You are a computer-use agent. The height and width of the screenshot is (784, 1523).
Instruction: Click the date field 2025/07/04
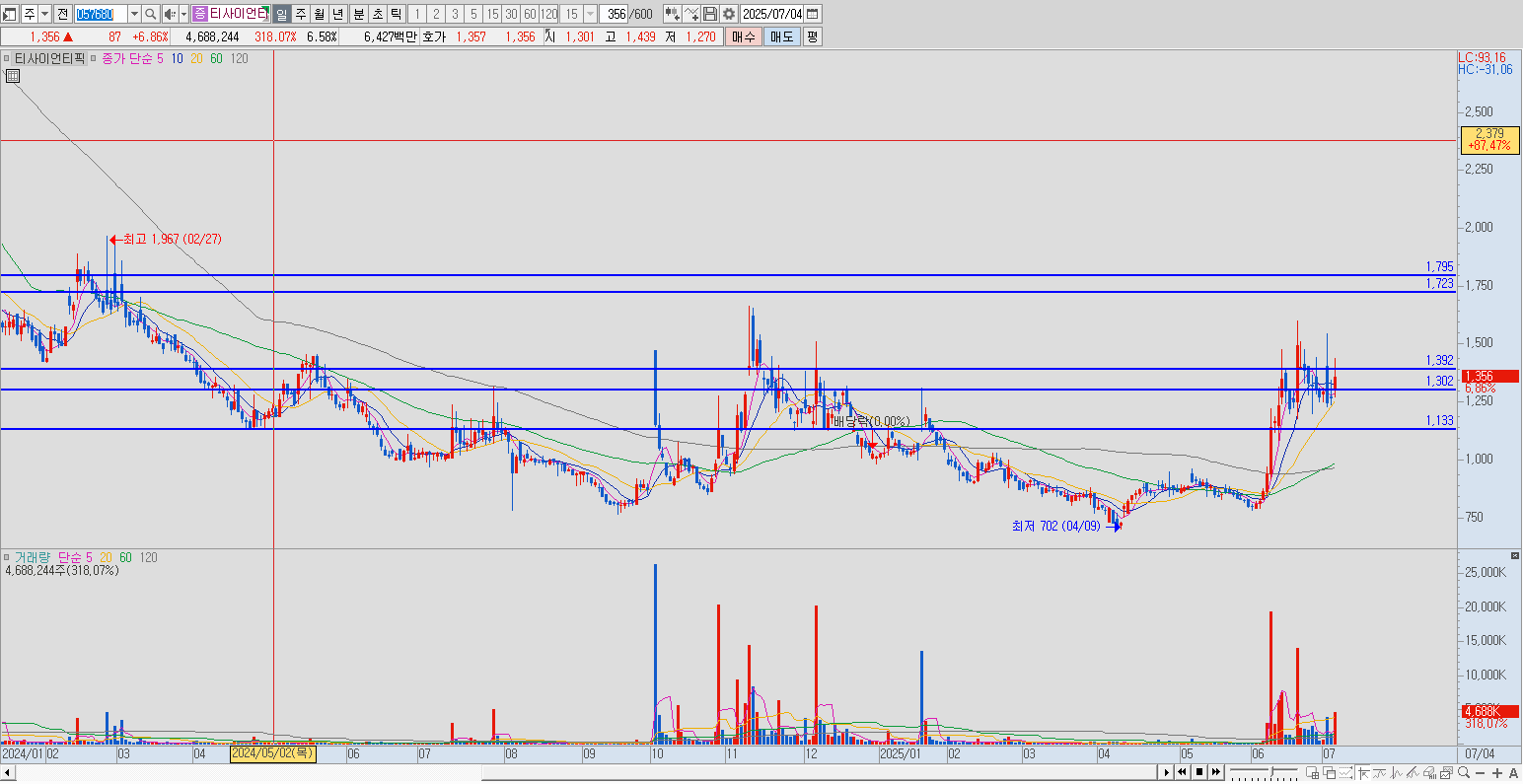tap(771, 14)
